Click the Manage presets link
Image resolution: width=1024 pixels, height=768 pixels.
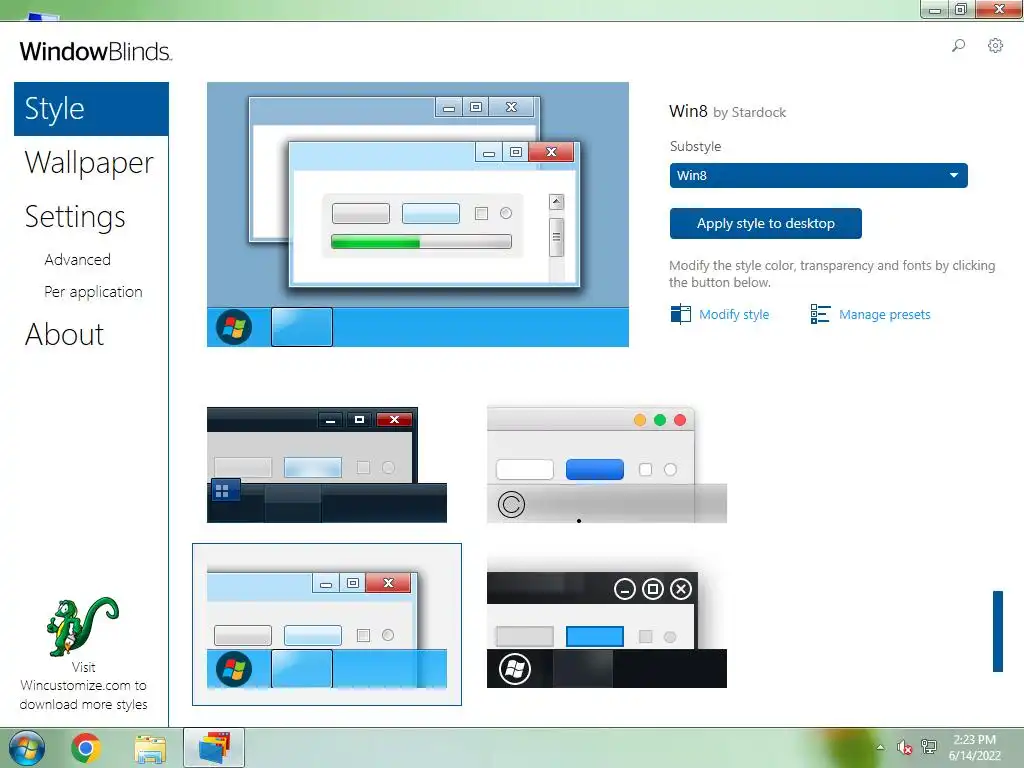pos(884,314)
